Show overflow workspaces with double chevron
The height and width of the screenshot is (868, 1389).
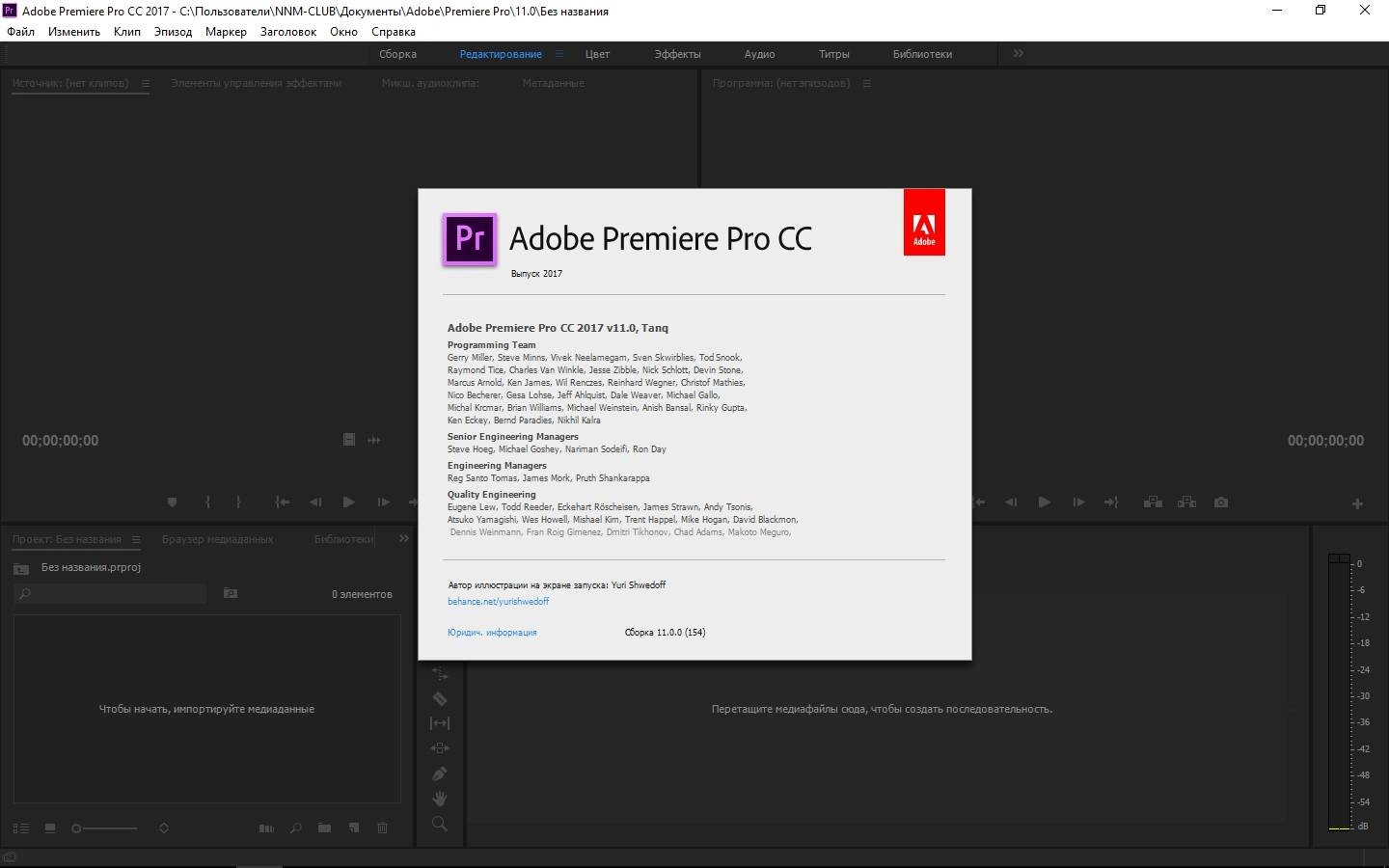tap(1019, 54)
